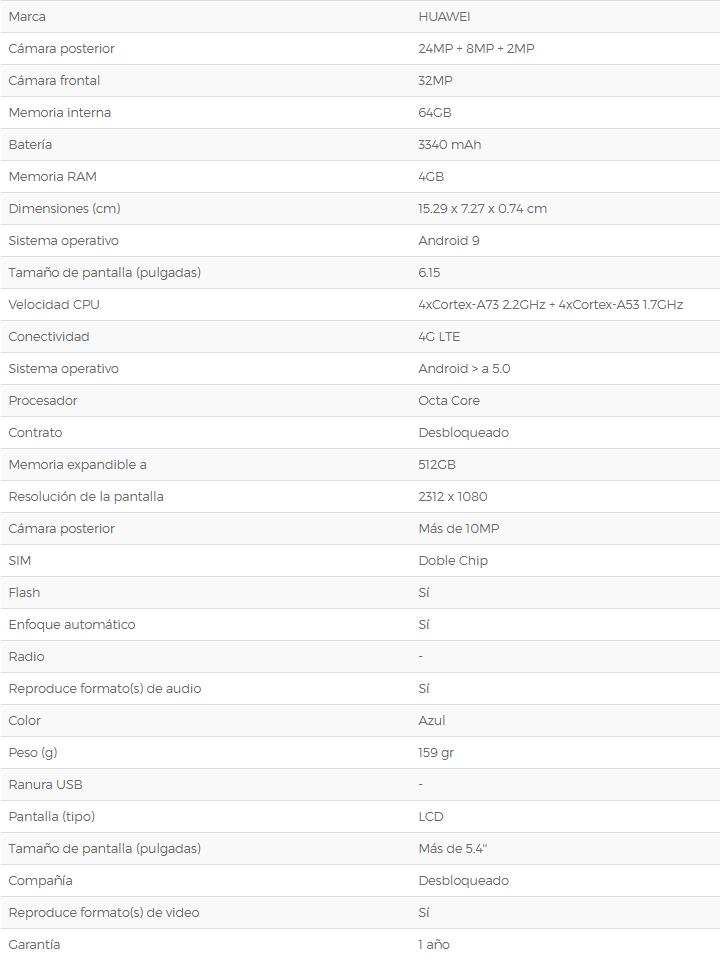The image size is (720, 967).
Task: Click the HUAWEI brand value
Action: tap(444, 17)
